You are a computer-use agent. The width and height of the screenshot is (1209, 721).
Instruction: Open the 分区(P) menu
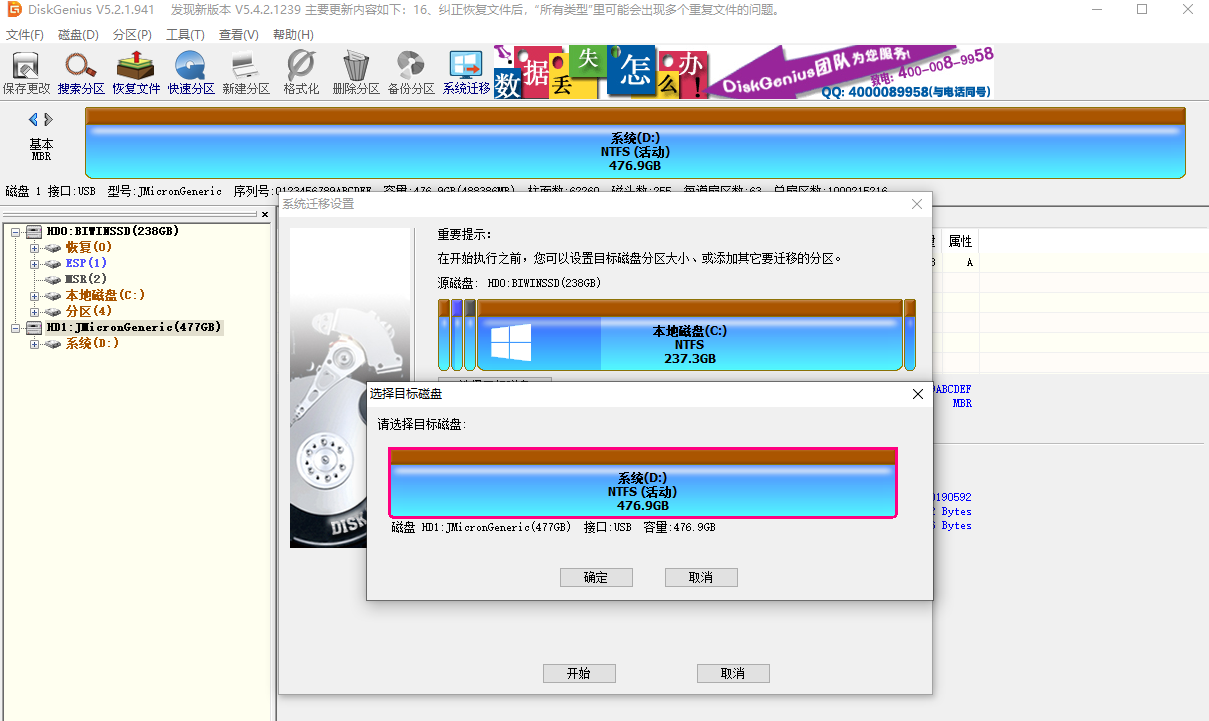point(132,34)
